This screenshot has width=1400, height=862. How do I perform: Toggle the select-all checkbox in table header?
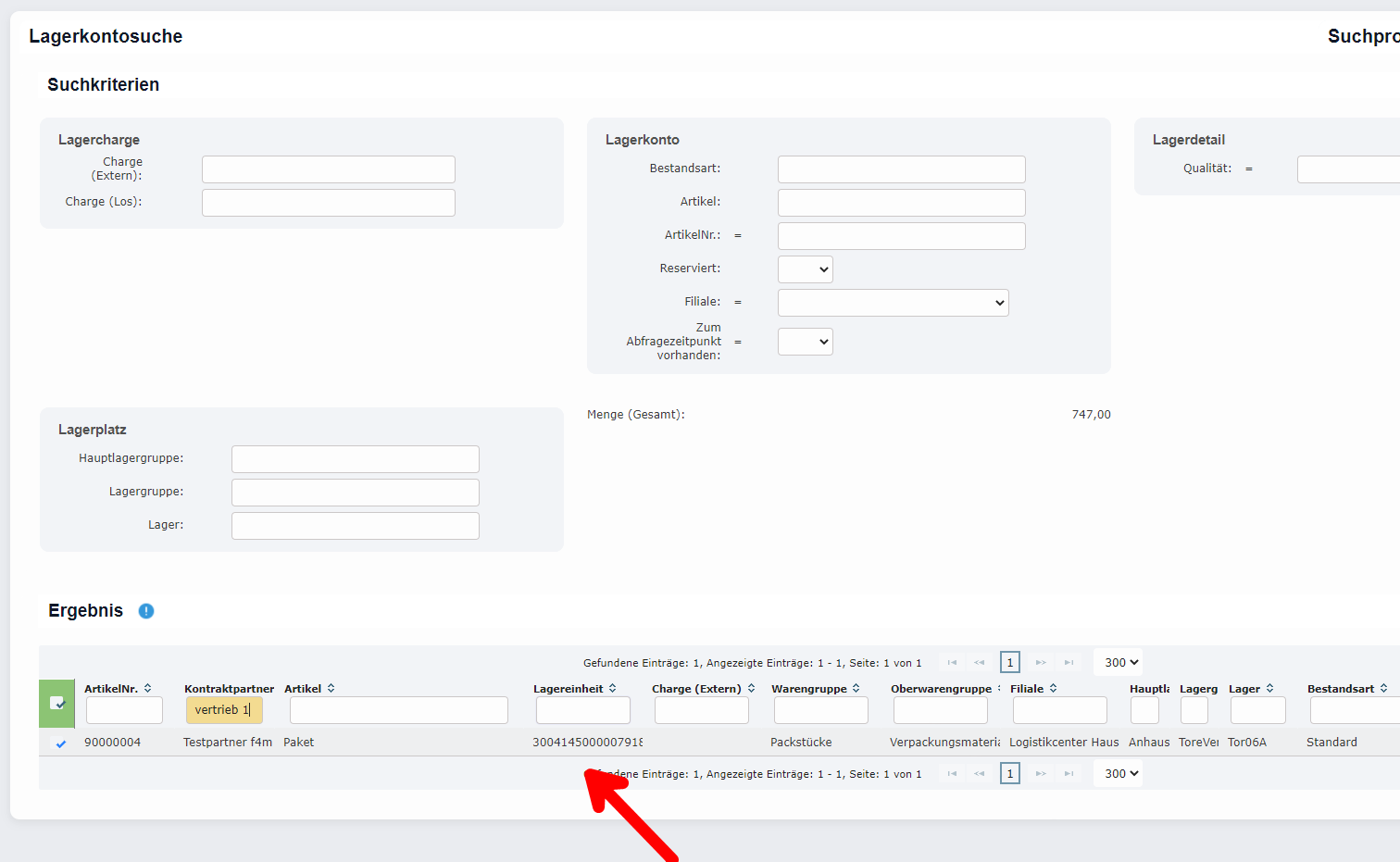click(56, 703)
